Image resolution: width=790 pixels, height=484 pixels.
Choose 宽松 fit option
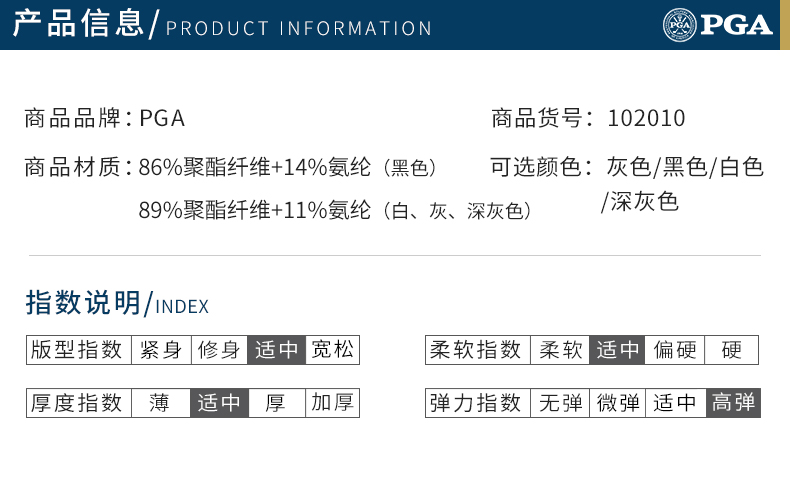point(333,350)
